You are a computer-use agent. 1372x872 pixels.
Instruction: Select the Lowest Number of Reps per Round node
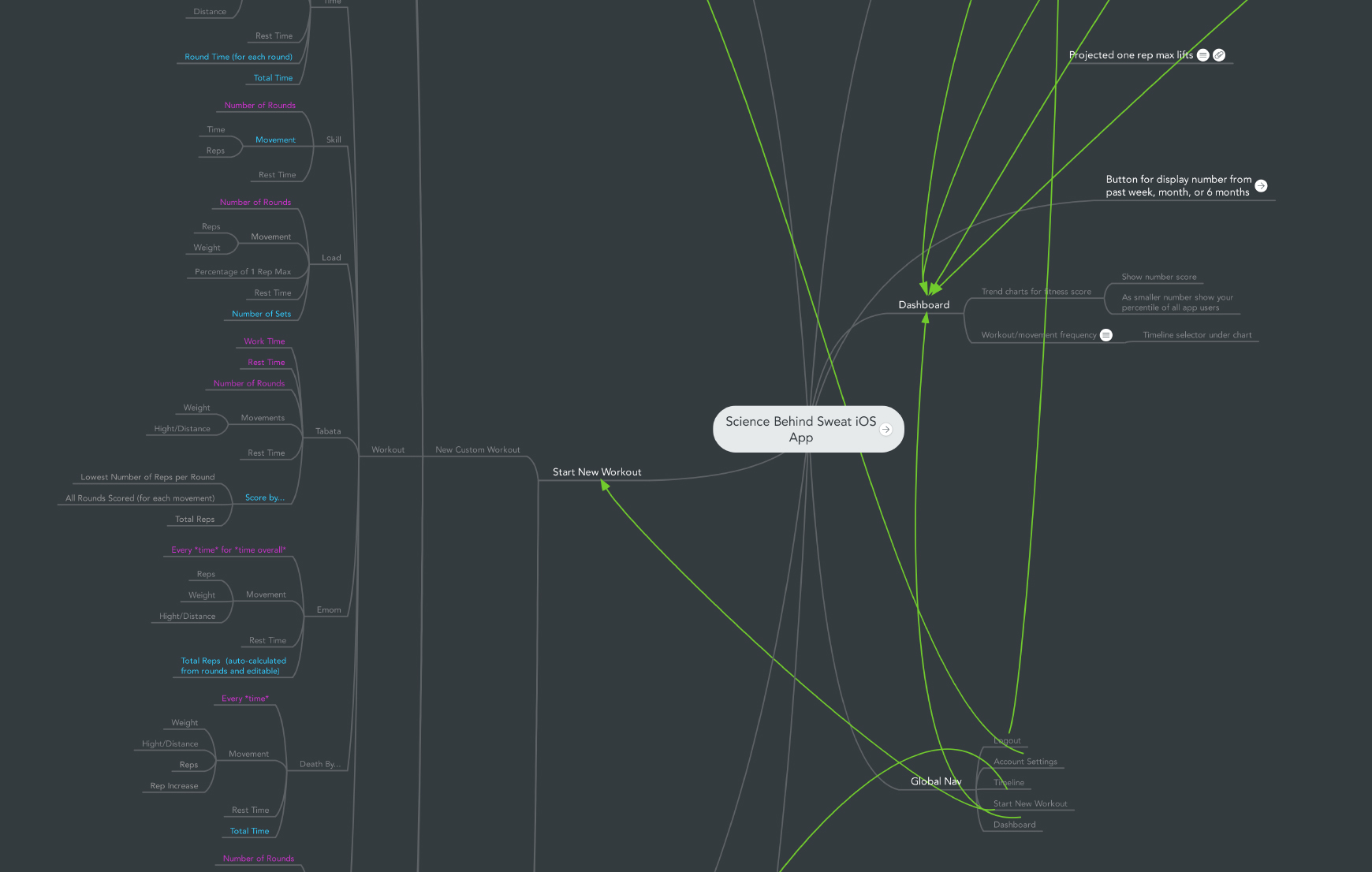(x=147, y=477)
